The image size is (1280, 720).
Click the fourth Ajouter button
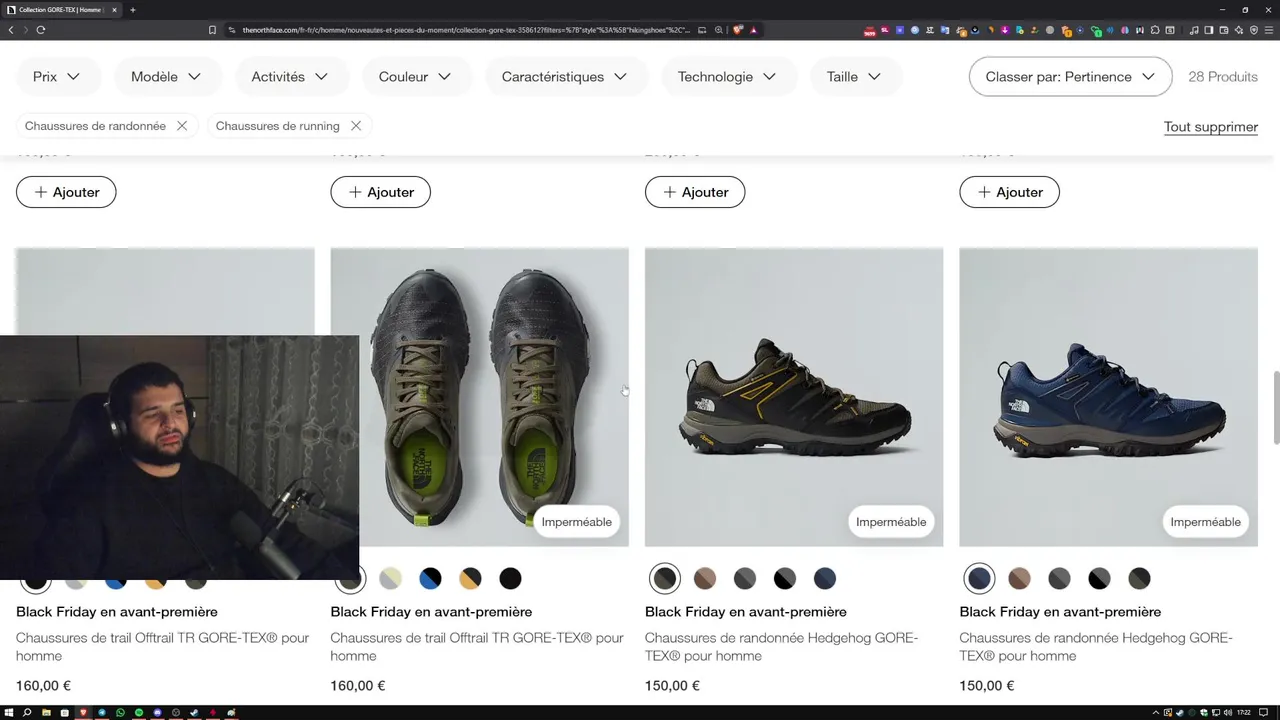click(x=1009, y=192)
